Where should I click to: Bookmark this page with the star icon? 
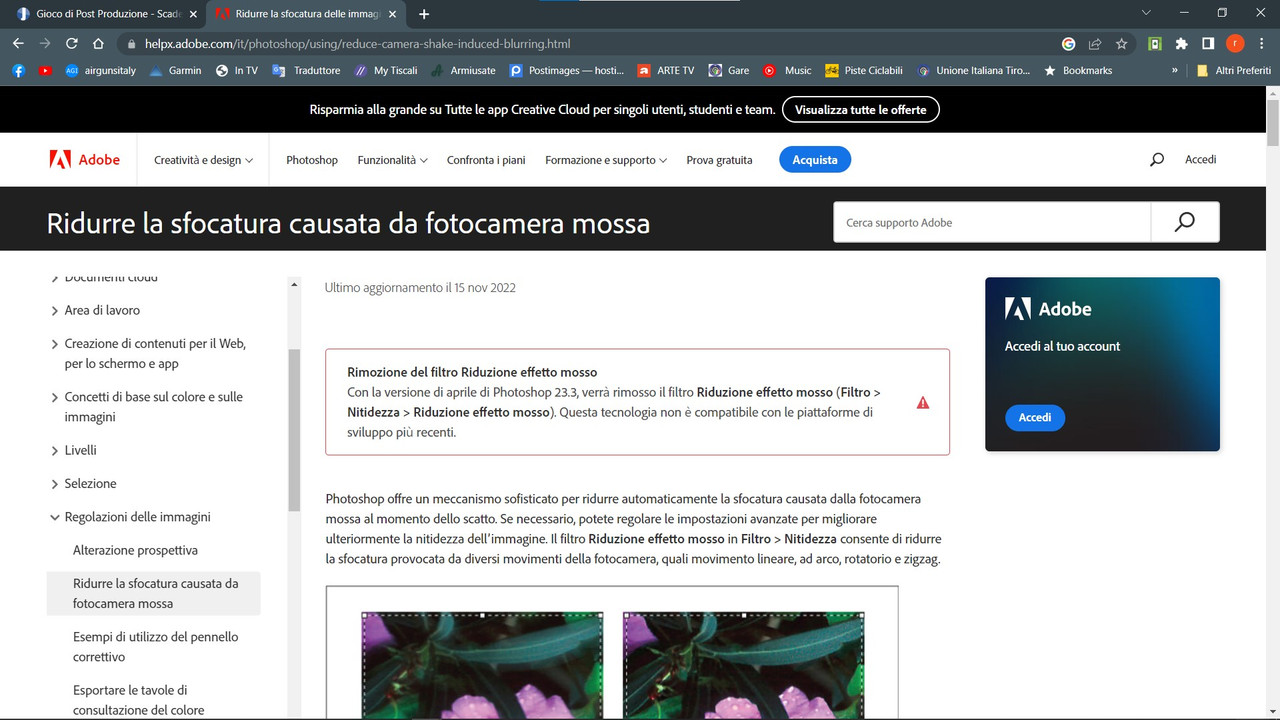[1122, 44]
